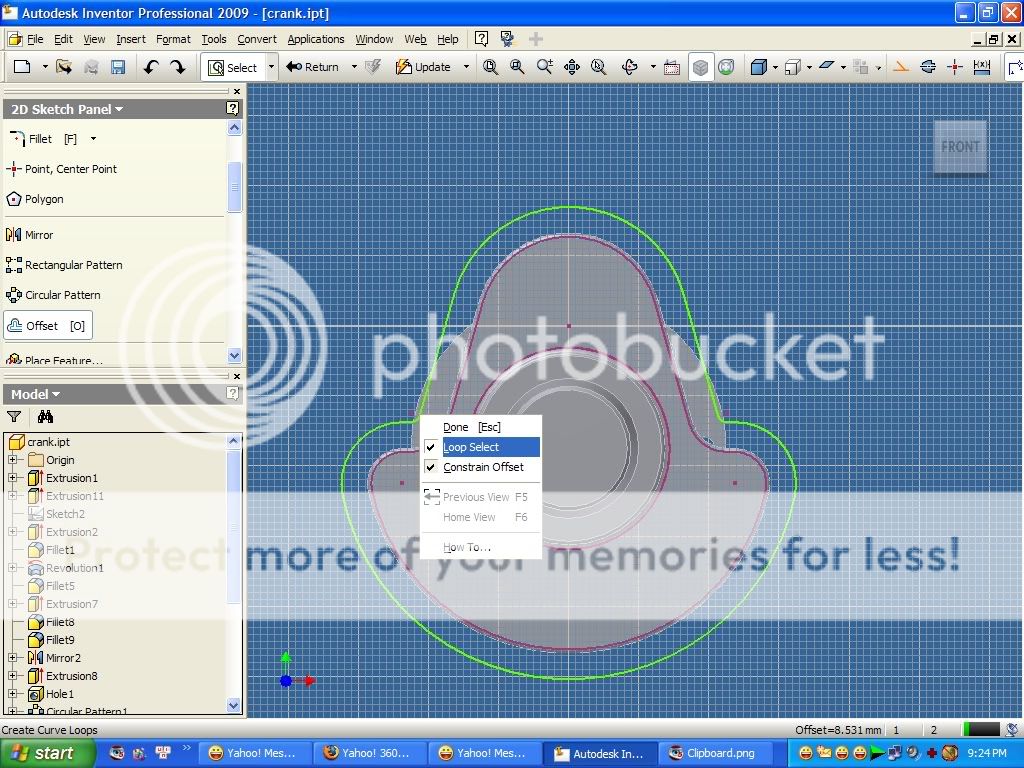Open the 2D Sketch Panel dropdown
Viewport: 1024px width, 768px height.
(x=66, y=109)
